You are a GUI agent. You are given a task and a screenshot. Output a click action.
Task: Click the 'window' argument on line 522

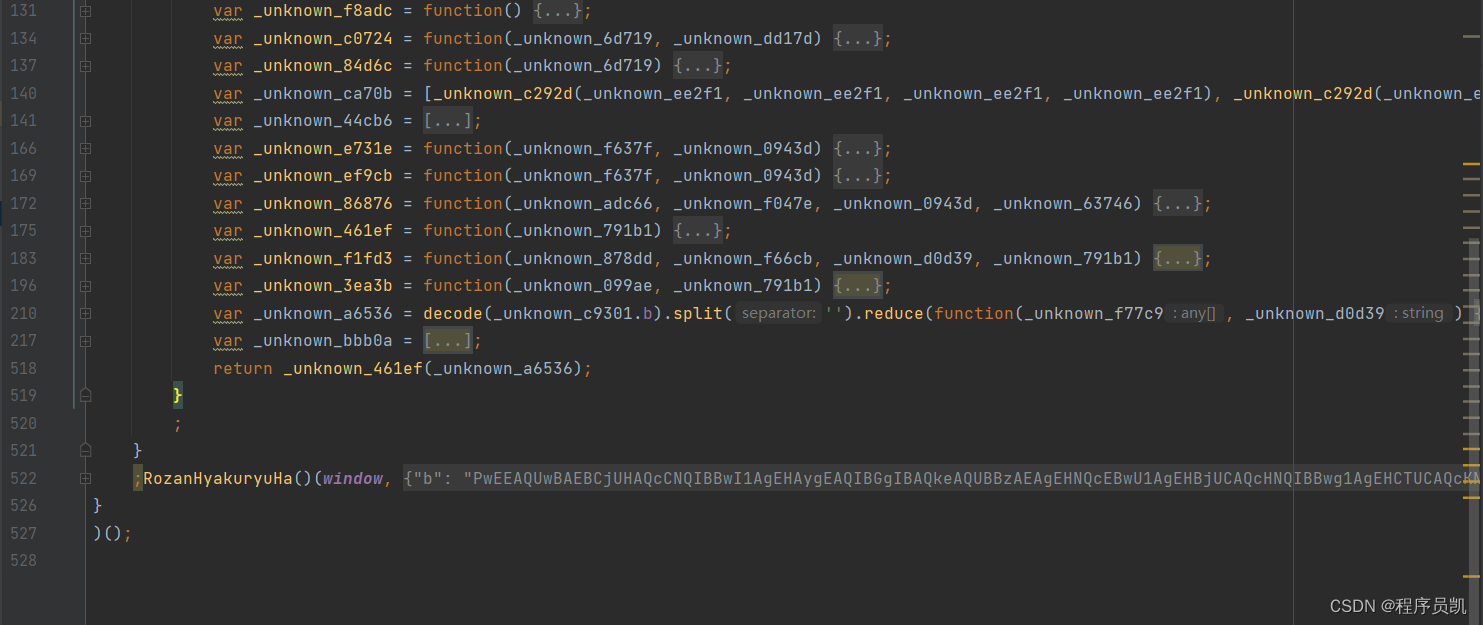coord(353,479)
